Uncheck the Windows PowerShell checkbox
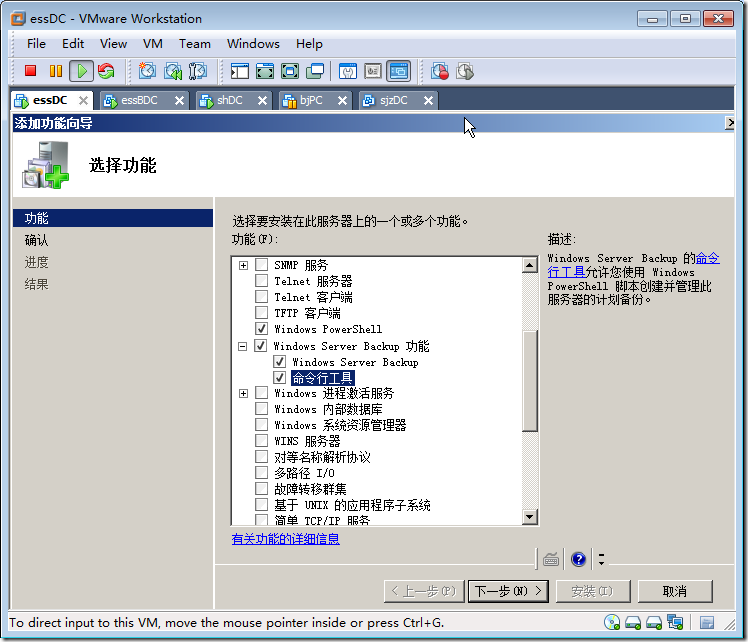 261,329
